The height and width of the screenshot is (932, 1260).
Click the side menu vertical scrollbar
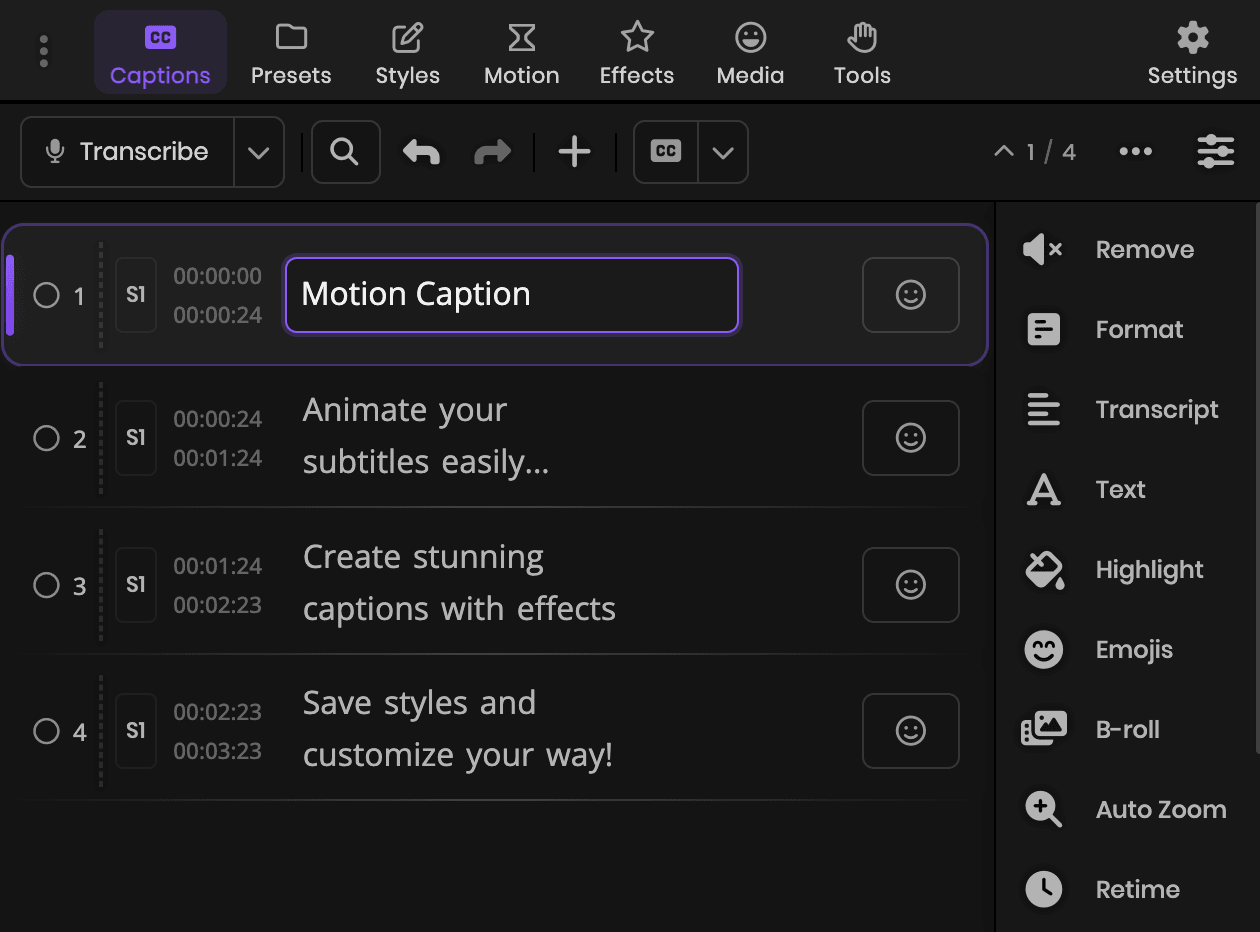pos(1257,478)
